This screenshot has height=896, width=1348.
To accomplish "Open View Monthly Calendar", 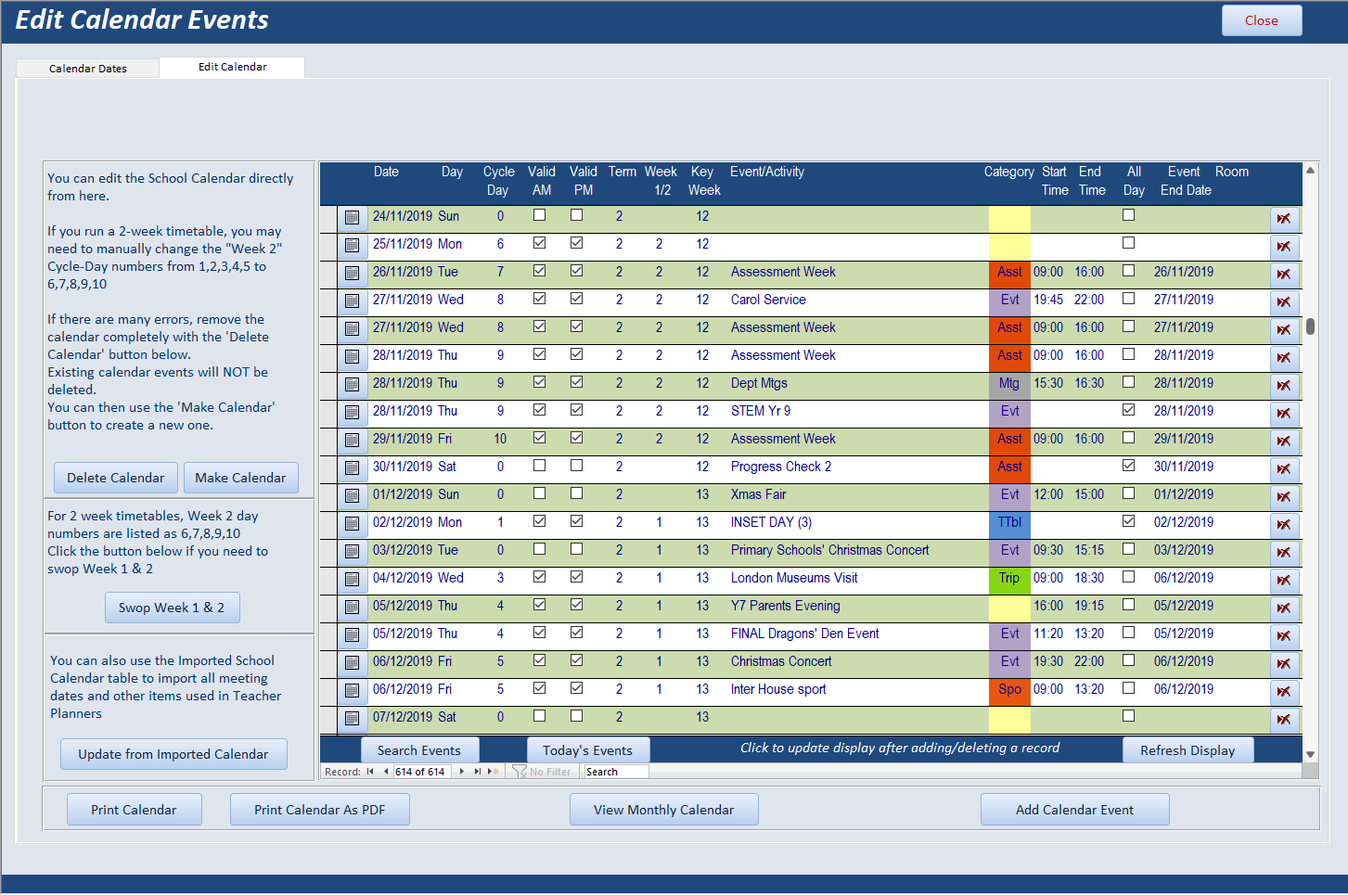I will pyautogui.click(x=664, y=810).
